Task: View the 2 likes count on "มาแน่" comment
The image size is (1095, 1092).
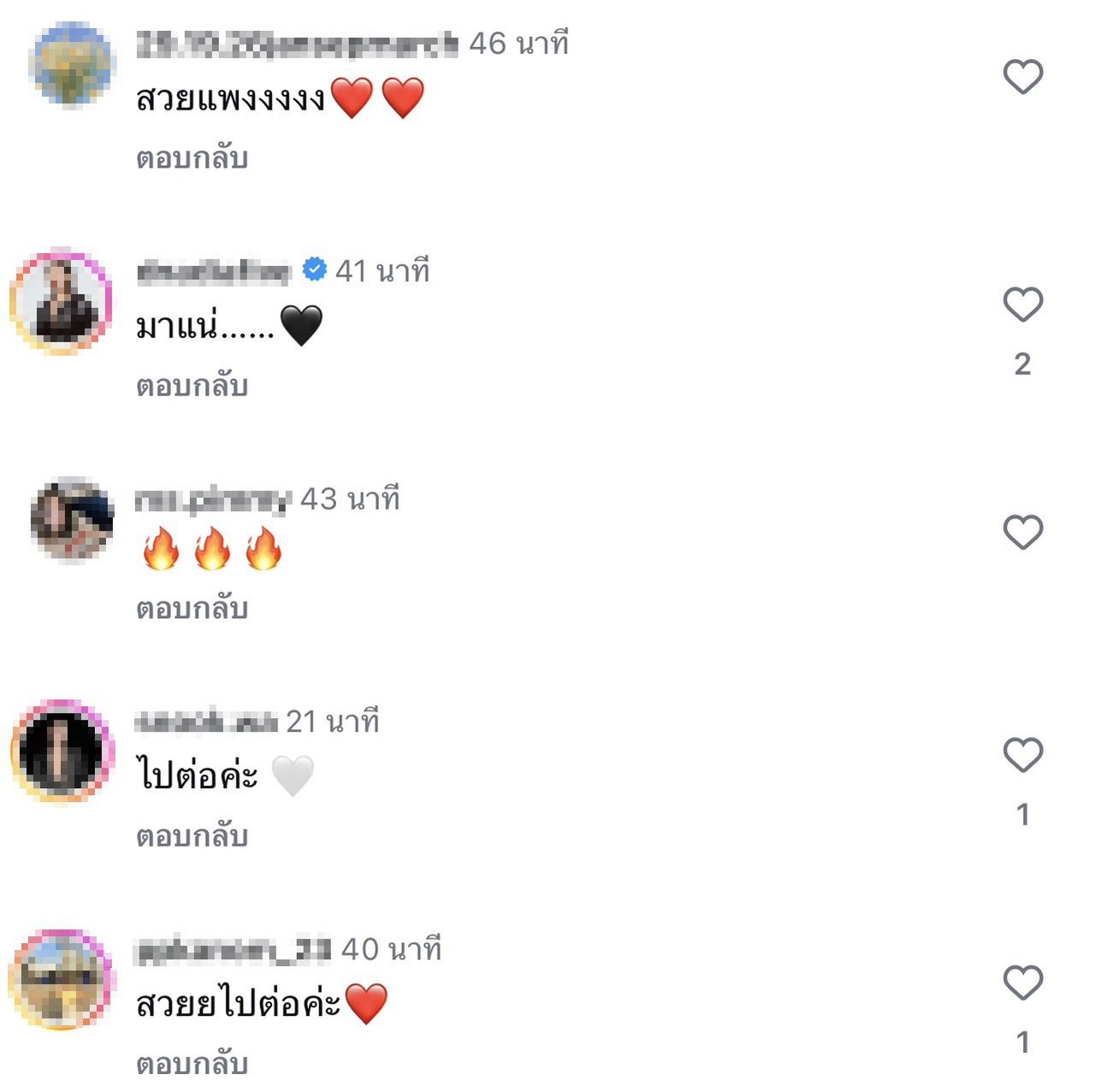Action: point(1022,365)
